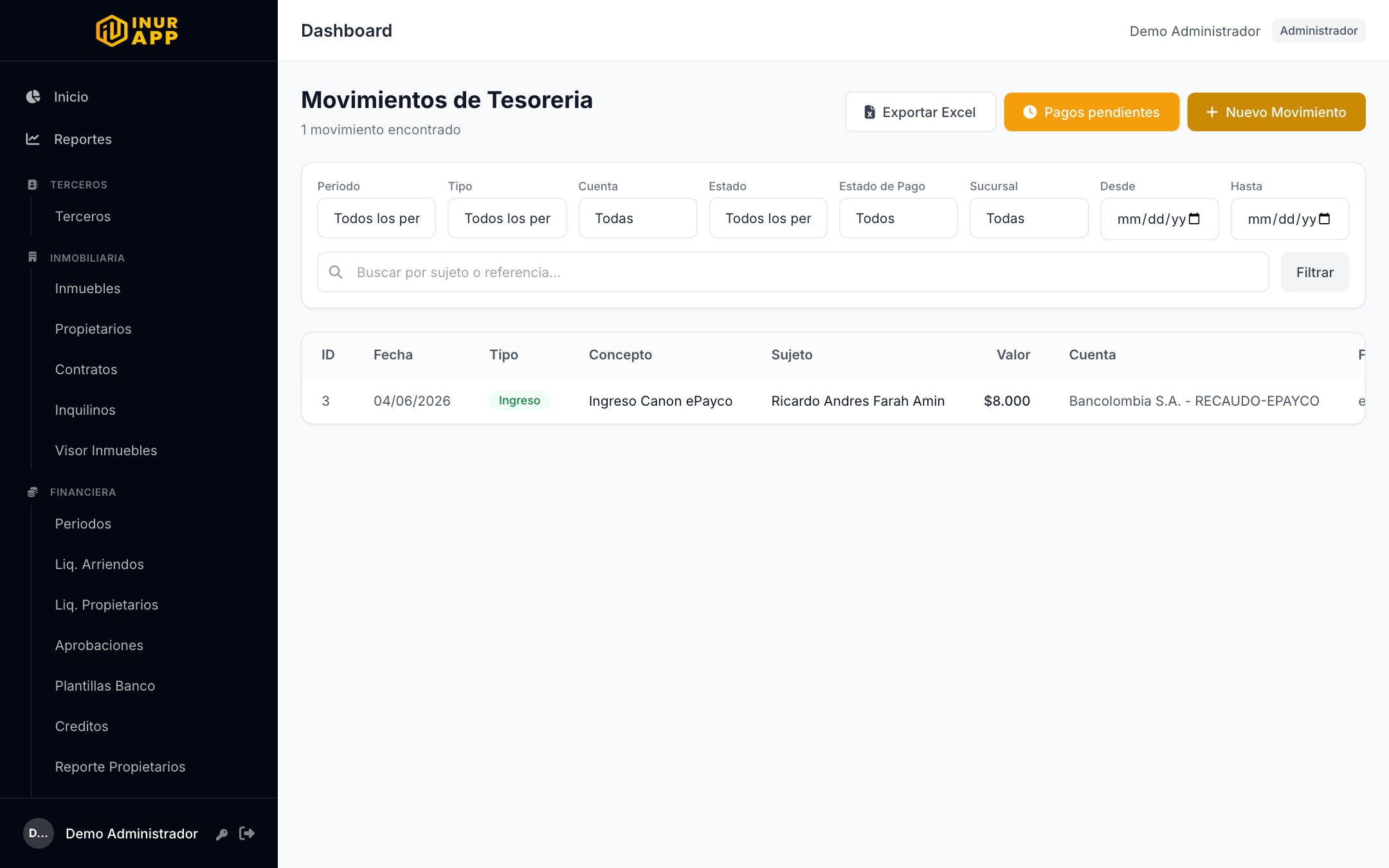1389x868 pixels.
Task: Open the Inquilinos page
Action: [x=86, y=410]
